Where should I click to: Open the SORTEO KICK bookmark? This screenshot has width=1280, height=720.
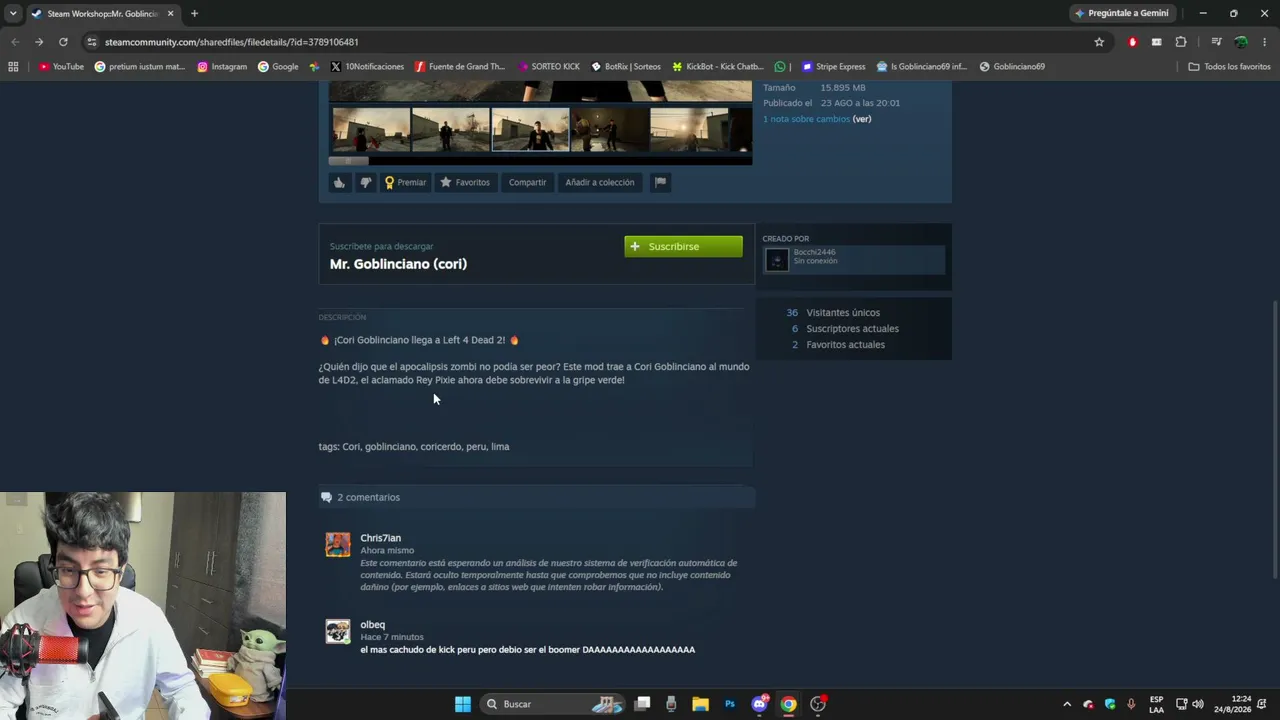click(548, 67)
